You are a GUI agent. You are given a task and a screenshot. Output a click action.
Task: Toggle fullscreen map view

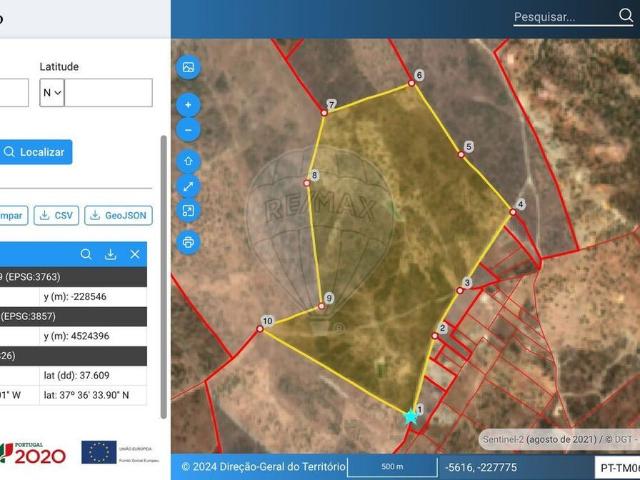tap(188, 211)
